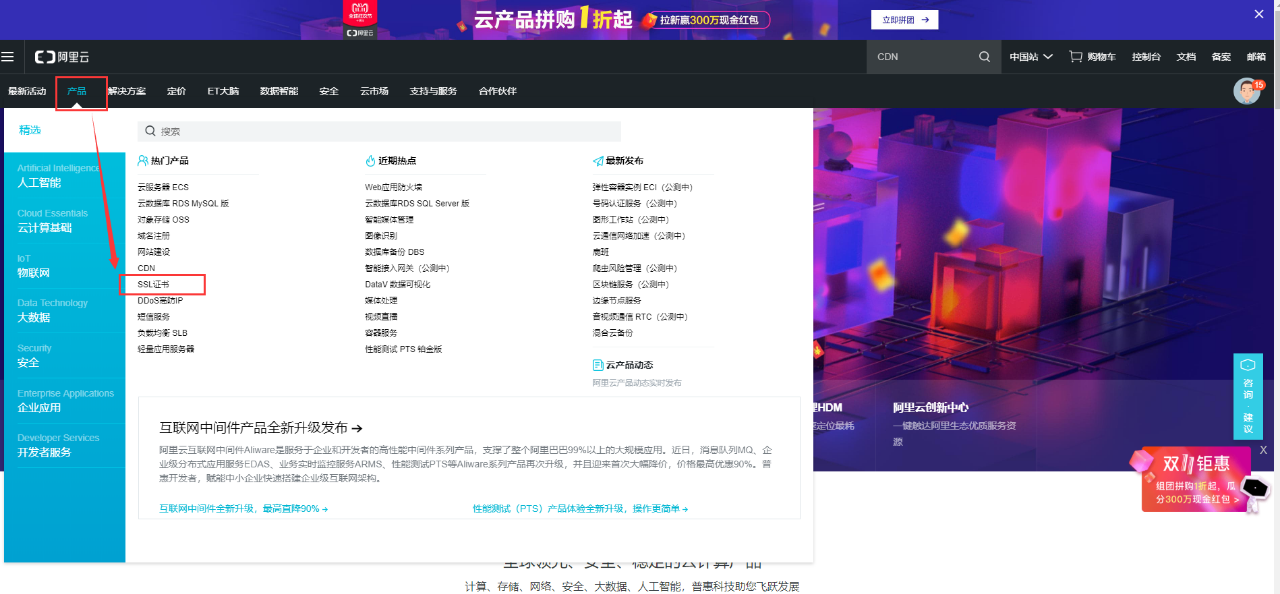1280x594 pixels.
Task: Click the SSL证书 product link
Action: [153, 284]
